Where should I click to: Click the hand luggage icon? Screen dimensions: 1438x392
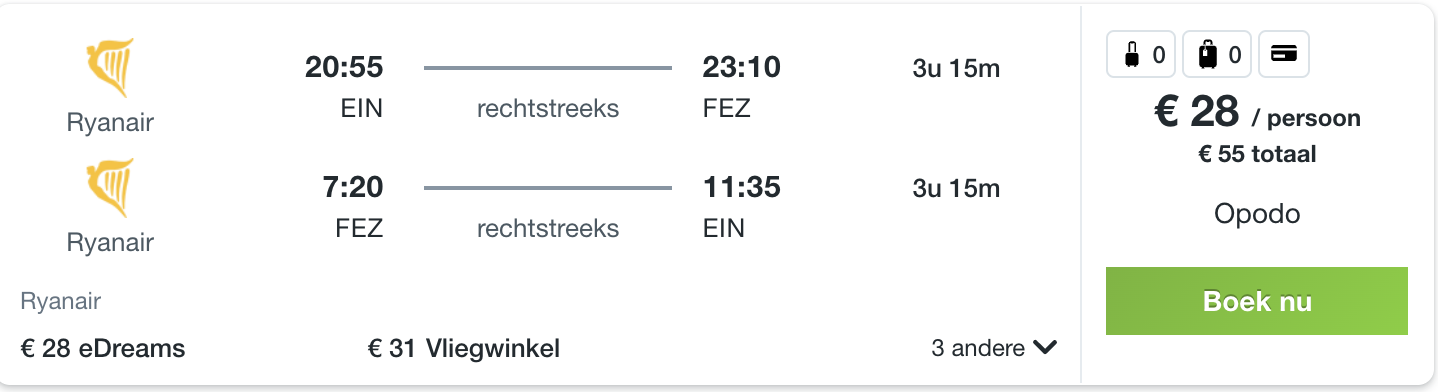pyautogui.click(x=1132, y=55)
